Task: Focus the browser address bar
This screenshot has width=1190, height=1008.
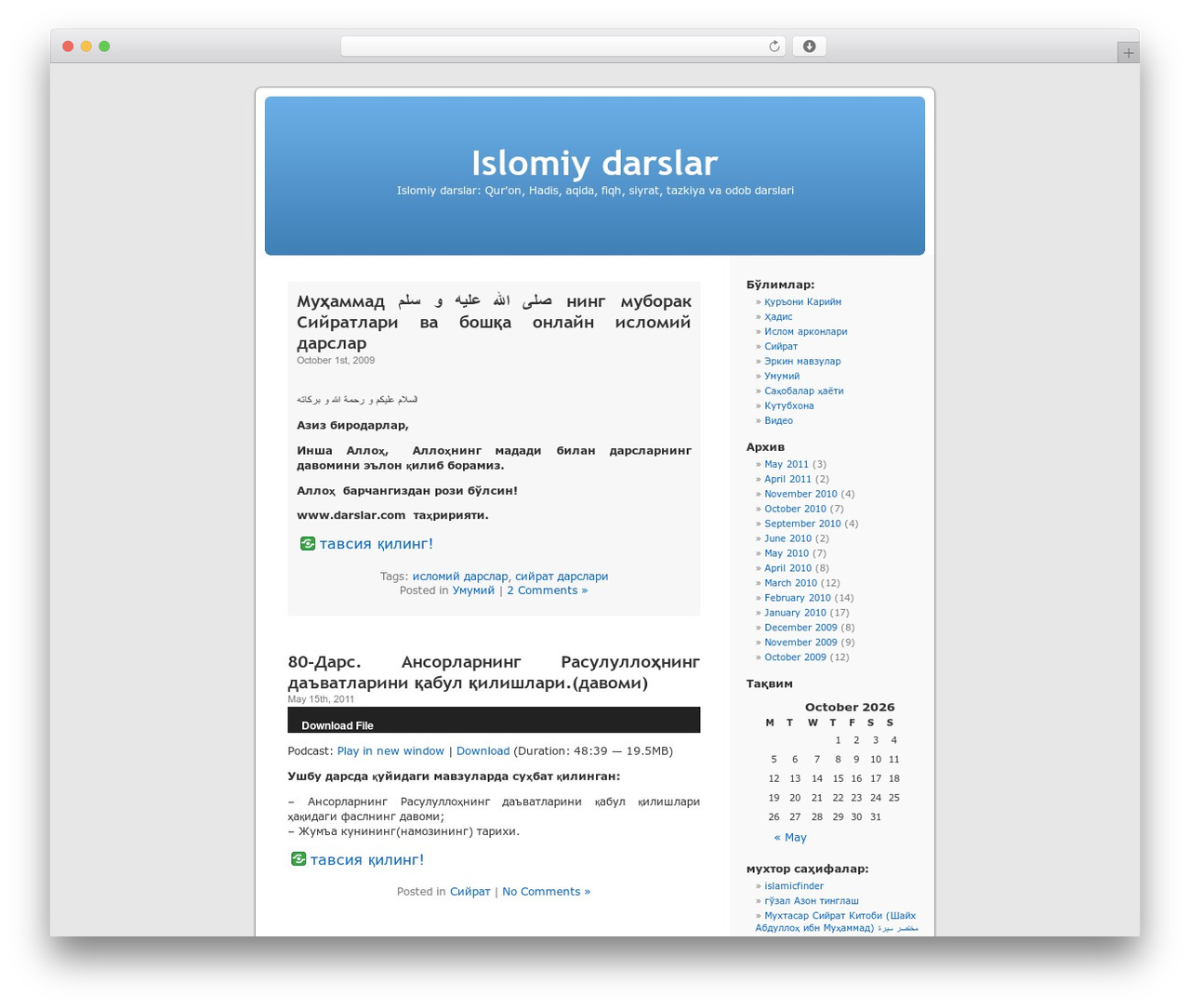Action: pyautogui.click(x=563, y=46)
